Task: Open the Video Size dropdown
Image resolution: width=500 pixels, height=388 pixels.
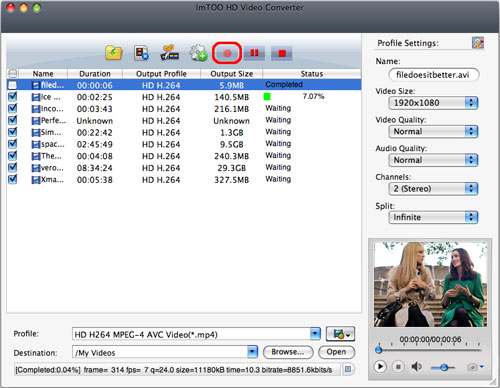Action: [x=433, y=103]
